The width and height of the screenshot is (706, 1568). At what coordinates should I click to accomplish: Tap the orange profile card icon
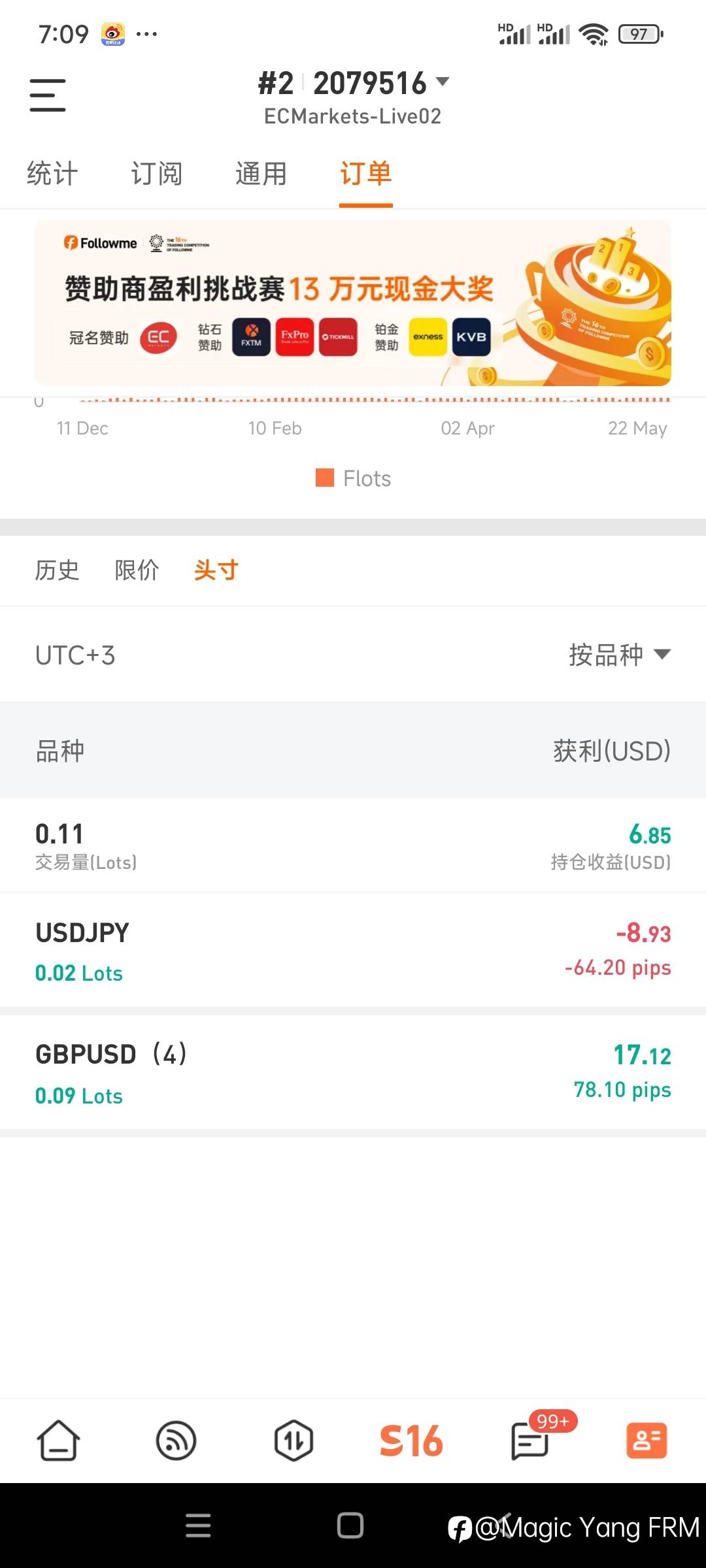647,1440
